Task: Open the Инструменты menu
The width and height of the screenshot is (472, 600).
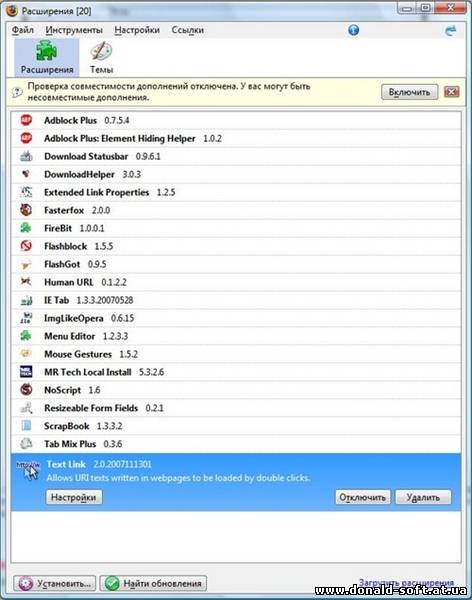Action: 74,30
